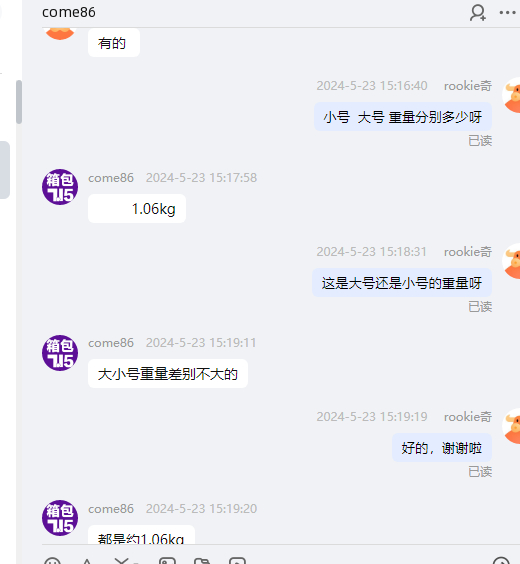Open the emoji picker in input toolbar
Image resolution: width=520 pixels, height=564 pixels.
click(52, 560)
